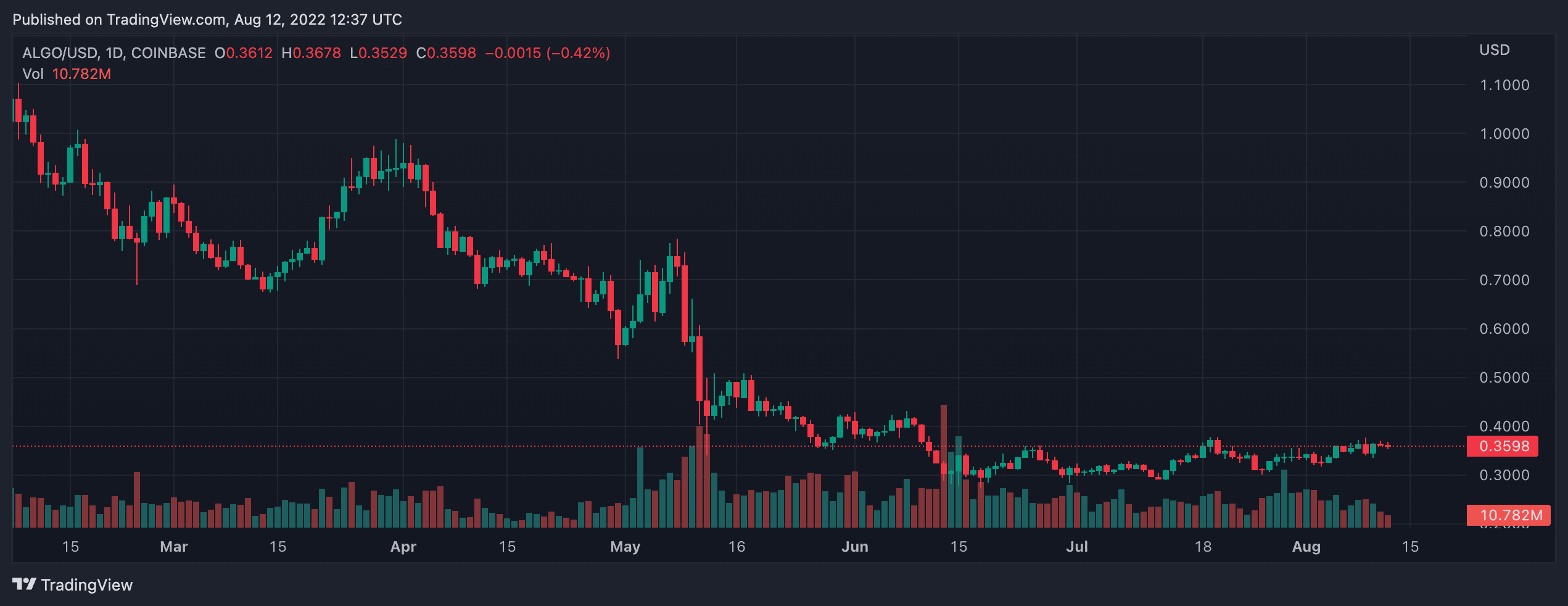Click the red current price tag 0.3598
This screenshot has height=606, width=1568.
(1502, 446)
